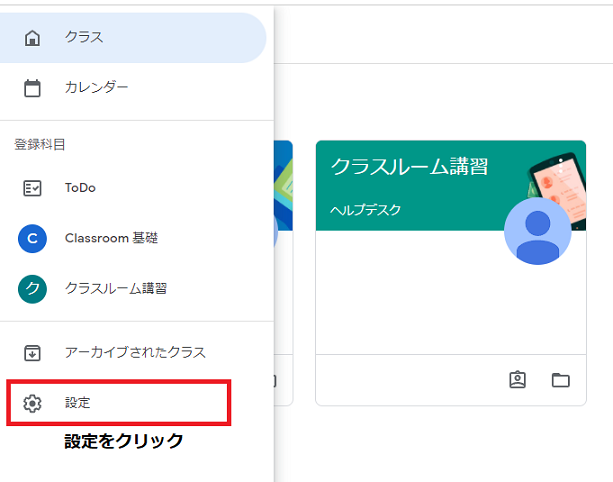Open Drive folder icon on クラスルーム講習 card

pyautogui.click(x=561, y=380)
